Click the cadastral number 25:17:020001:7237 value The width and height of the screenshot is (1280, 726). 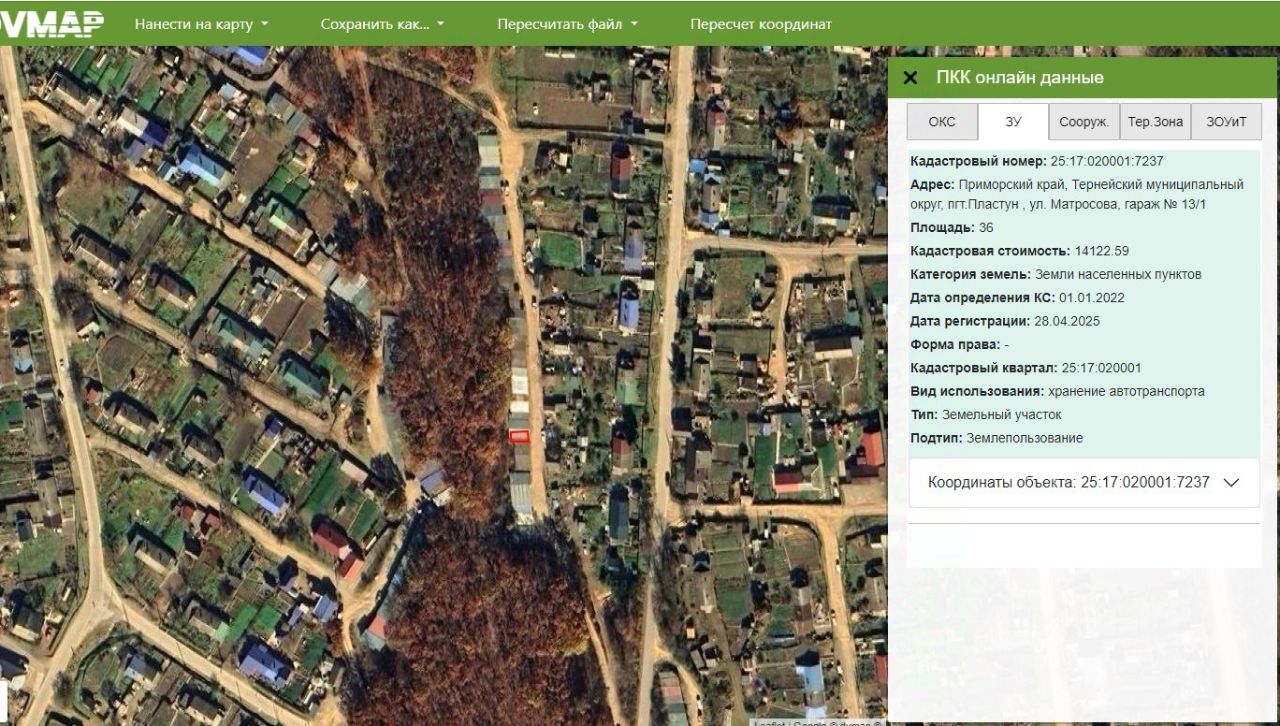[1107, 161]
